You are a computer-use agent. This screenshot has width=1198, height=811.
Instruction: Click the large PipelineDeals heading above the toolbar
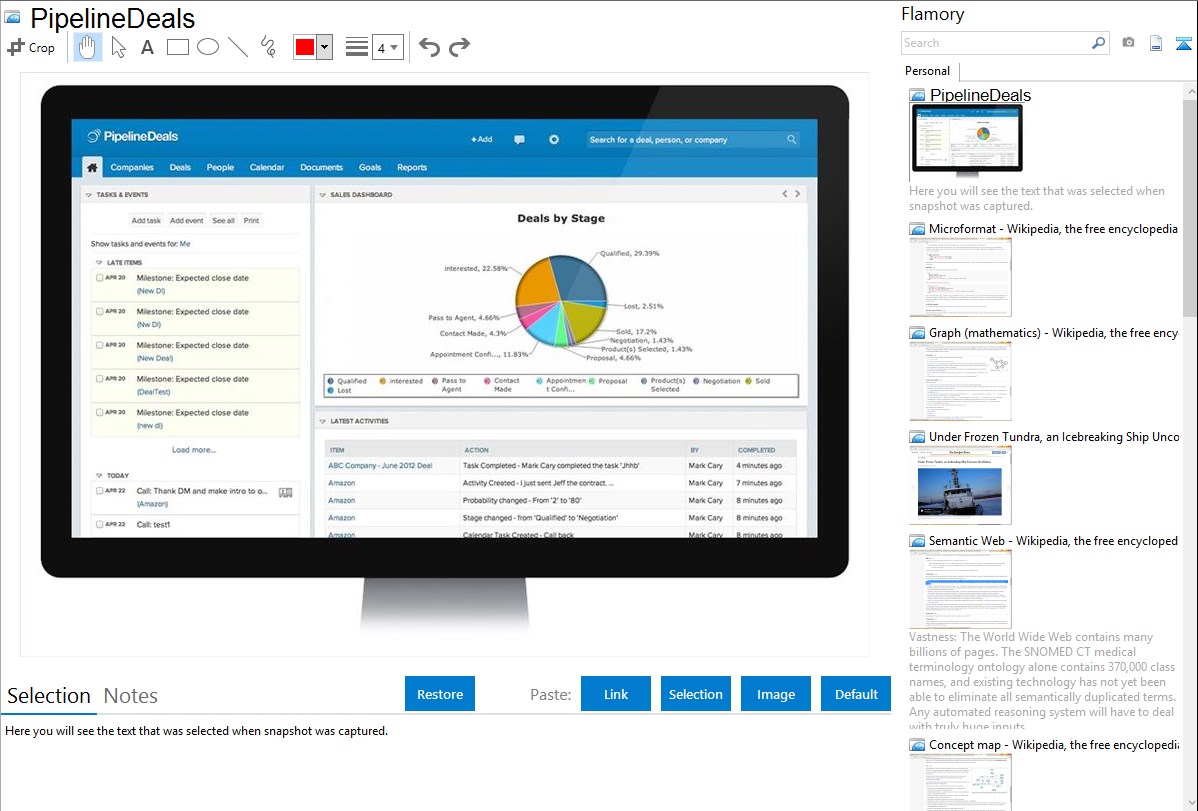click(112, 18)
